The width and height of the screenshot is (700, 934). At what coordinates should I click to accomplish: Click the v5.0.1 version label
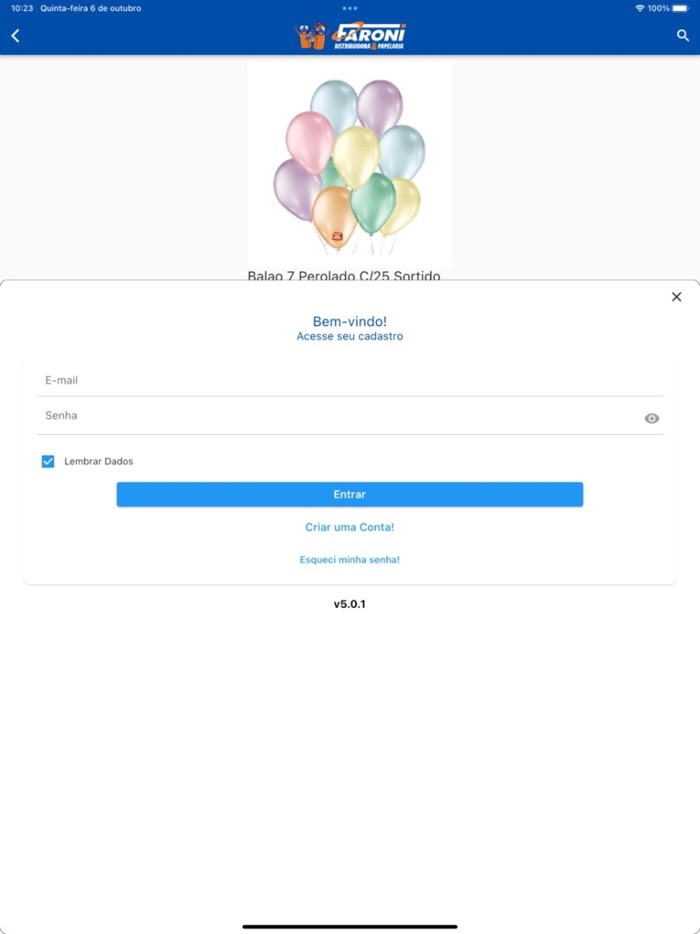tap(350, 604)
